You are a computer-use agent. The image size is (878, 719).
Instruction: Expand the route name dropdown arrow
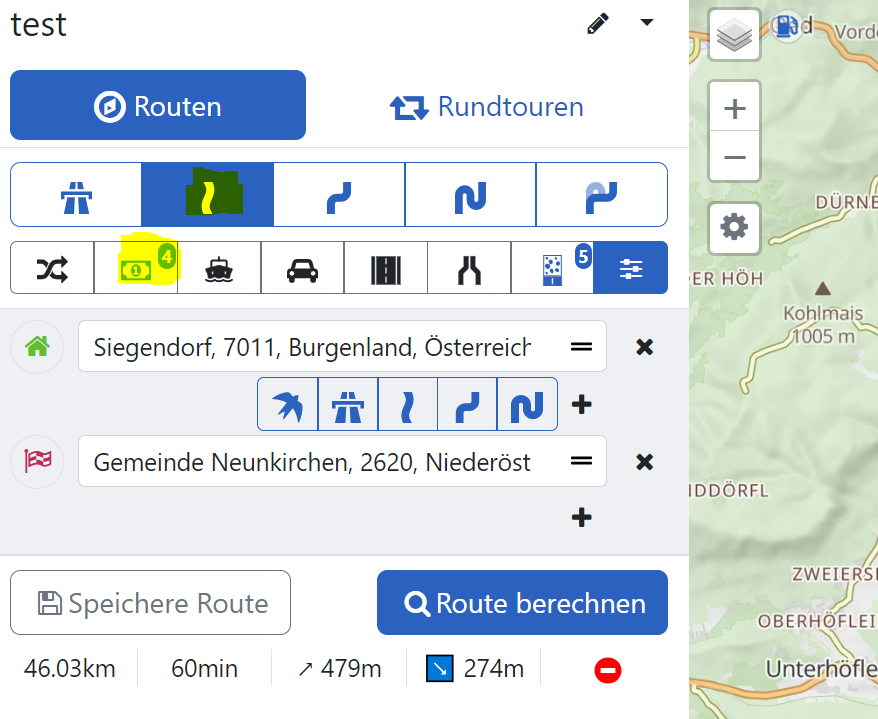[647, 22]
